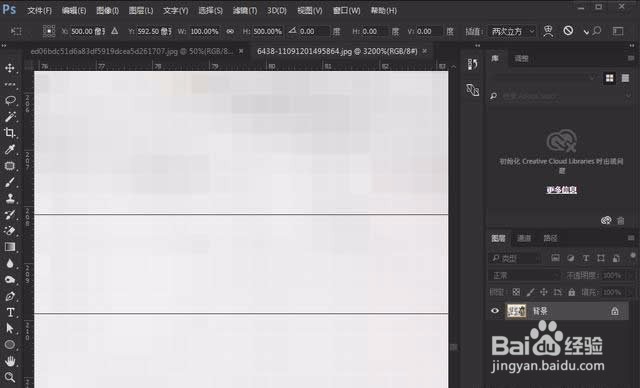Viewport: 640px width, 388px height.
Task: Select the Move tool
Action: point(10,68)
